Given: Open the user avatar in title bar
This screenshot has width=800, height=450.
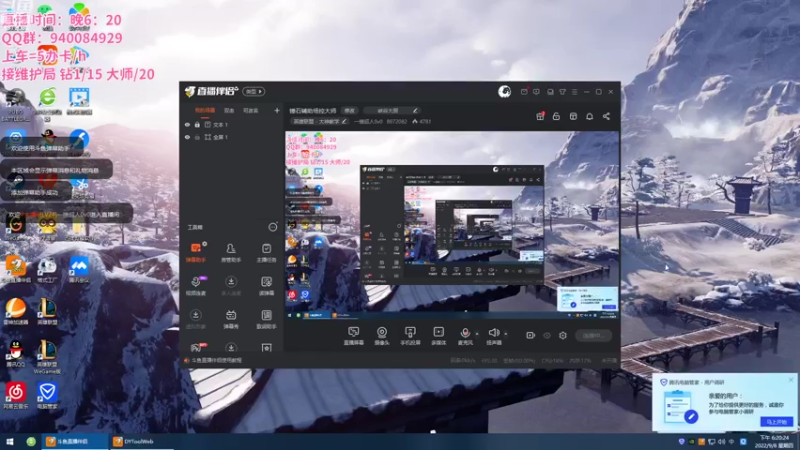Looking at the screenshot, I should [x=504, y=91].
